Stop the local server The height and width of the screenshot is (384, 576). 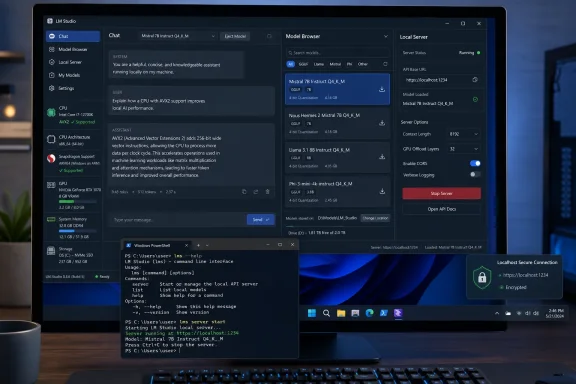click(442, 193)
